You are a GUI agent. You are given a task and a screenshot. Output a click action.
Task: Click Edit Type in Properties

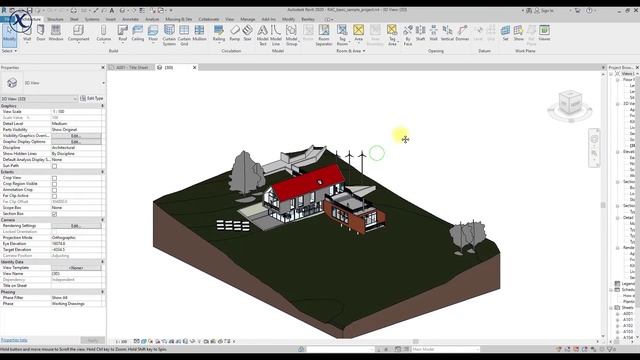pos(92,98)
